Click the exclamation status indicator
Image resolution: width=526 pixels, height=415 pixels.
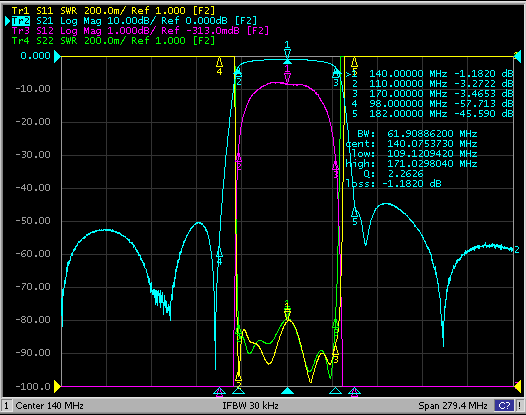[519, 405]
